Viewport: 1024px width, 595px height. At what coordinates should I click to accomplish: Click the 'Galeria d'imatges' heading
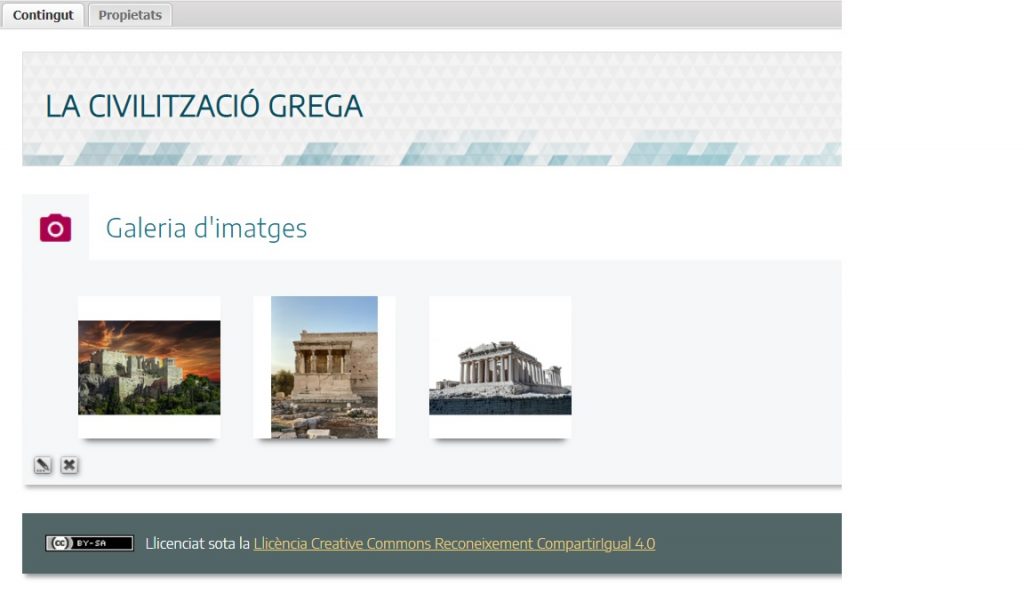206,228
